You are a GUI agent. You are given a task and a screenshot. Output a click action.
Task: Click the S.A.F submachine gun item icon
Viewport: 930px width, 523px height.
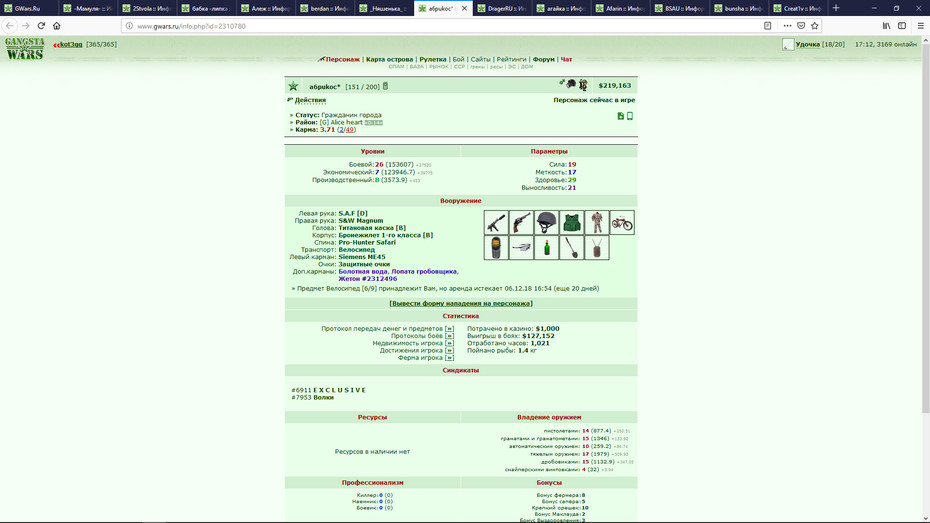click(x=496, y=223)
